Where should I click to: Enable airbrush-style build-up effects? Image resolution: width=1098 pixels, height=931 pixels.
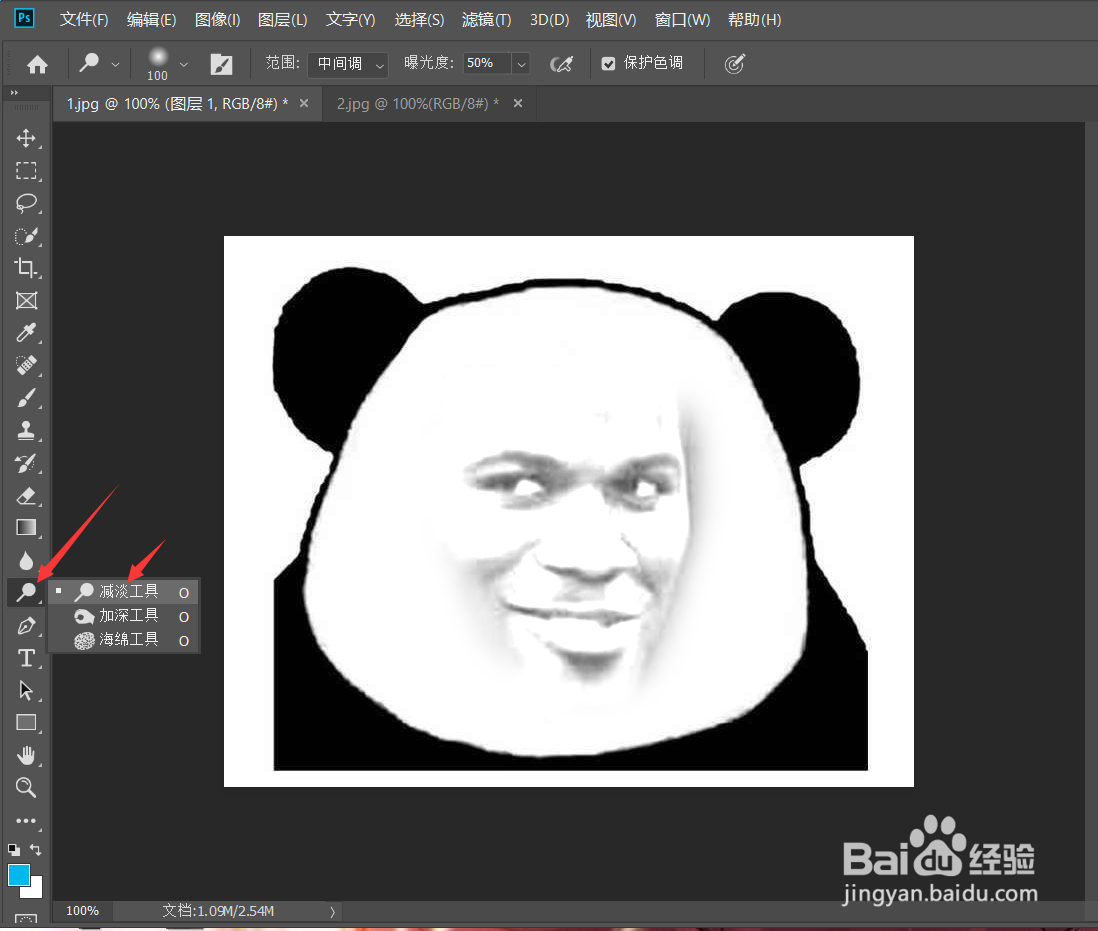(562, 64)
